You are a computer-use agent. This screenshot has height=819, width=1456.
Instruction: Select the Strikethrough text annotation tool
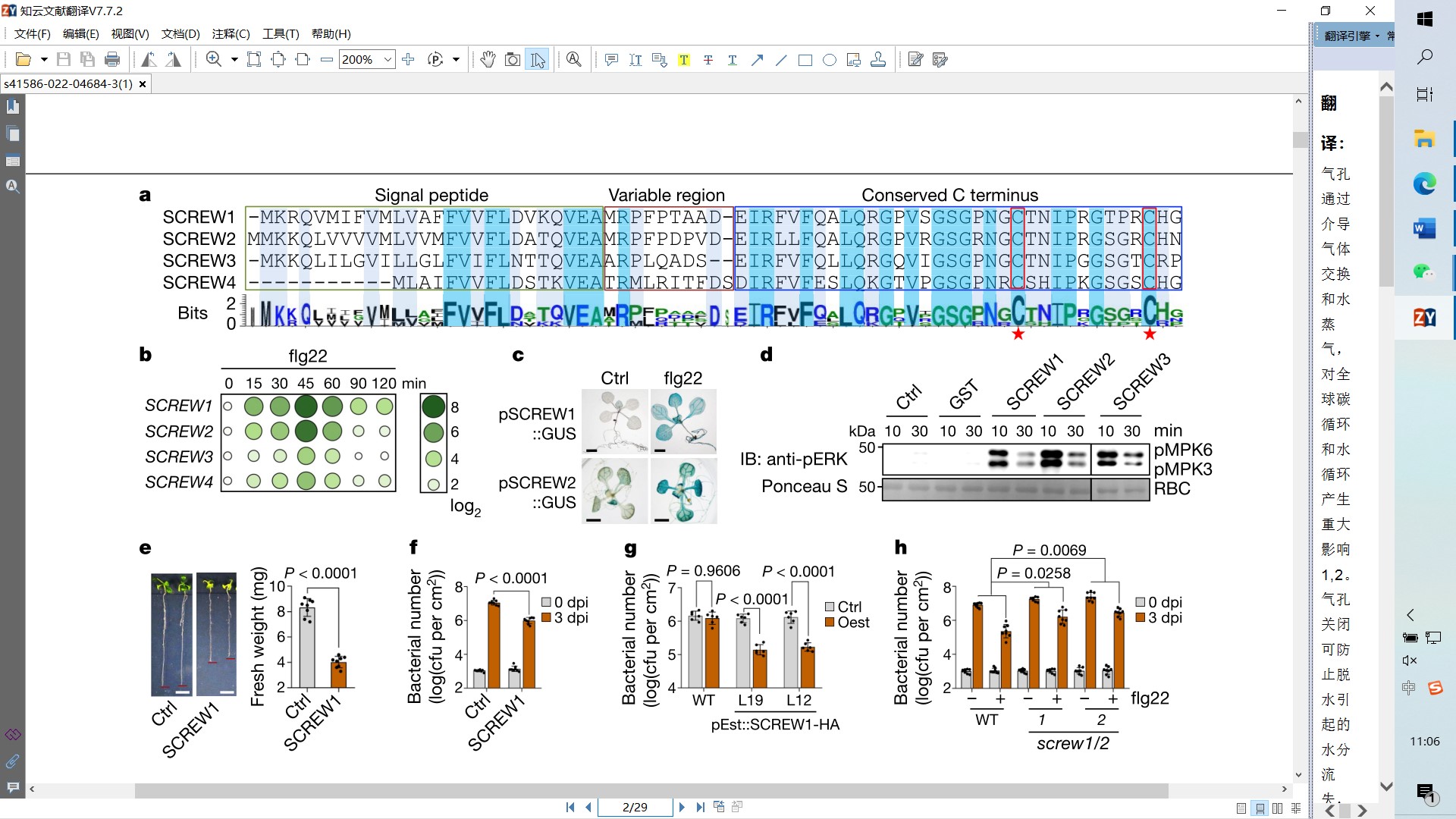tap(708, 60)
